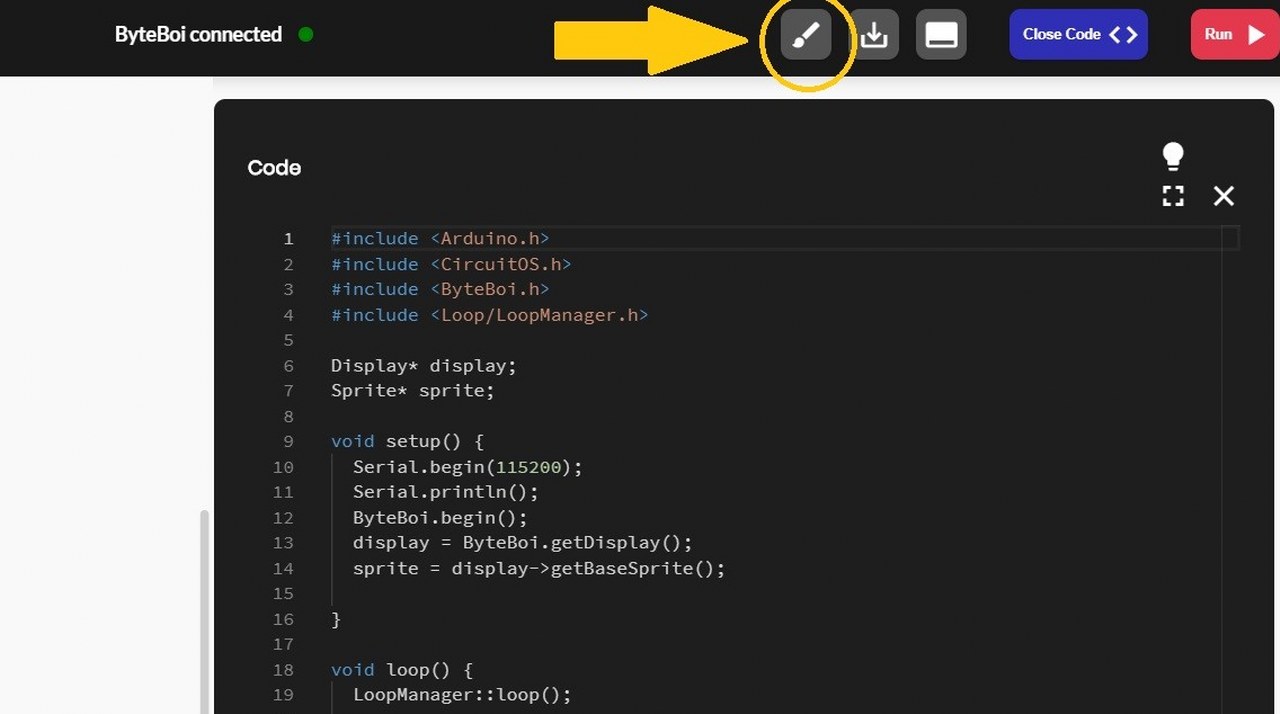
Task: Click the LoopManager::loop(); line
Action: click(462, 695)
